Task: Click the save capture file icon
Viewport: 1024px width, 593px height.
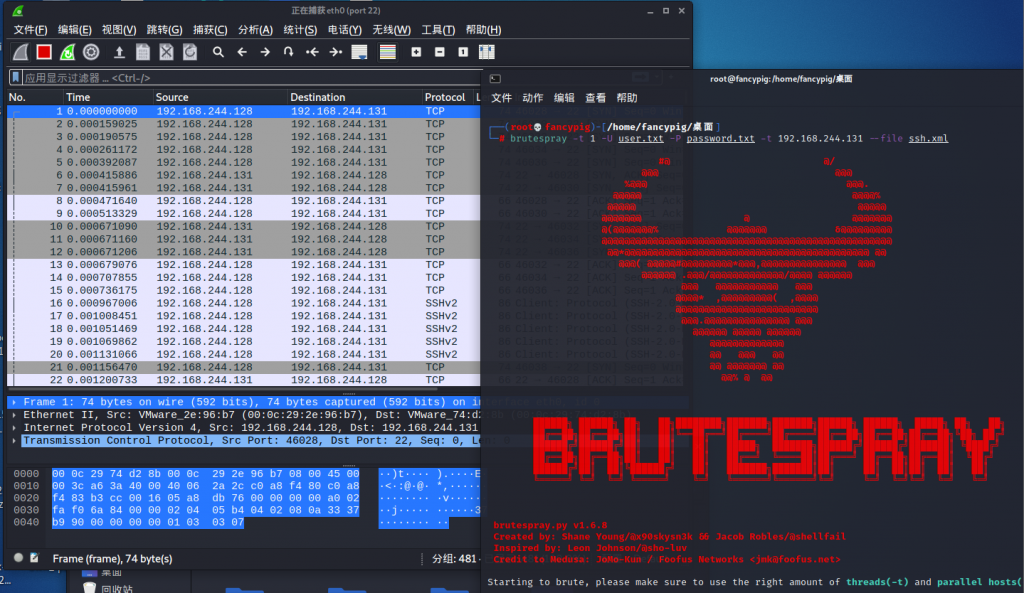Action: (x=142, y=52)
